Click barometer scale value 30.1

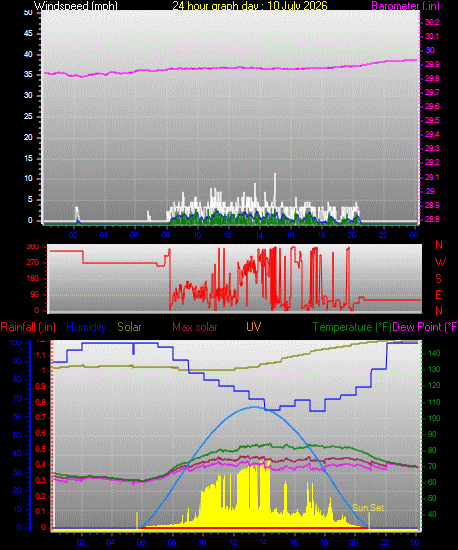point(432,36)
